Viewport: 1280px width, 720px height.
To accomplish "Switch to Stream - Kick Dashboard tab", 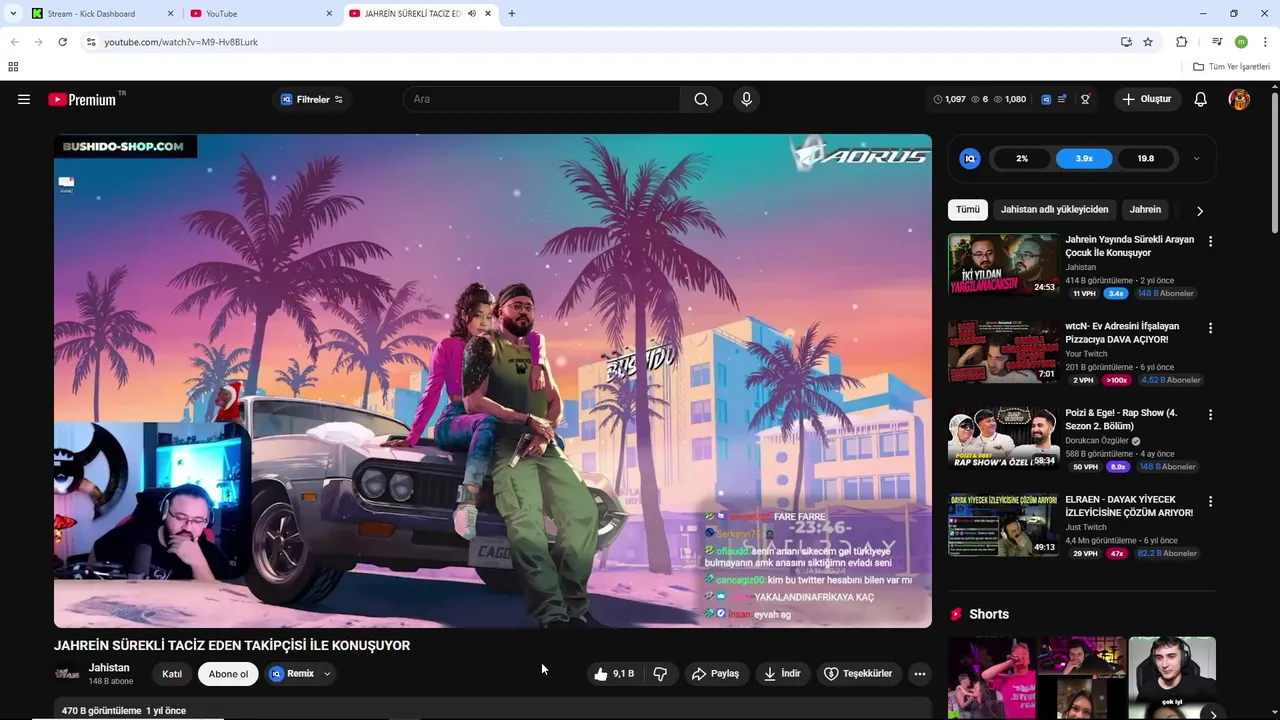I will 100,14.
